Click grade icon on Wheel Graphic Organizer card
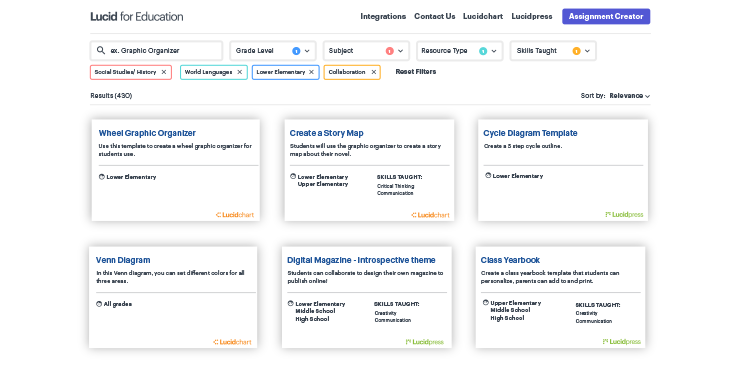The width and height of the screenshot is (740, 388). (101, 177)
